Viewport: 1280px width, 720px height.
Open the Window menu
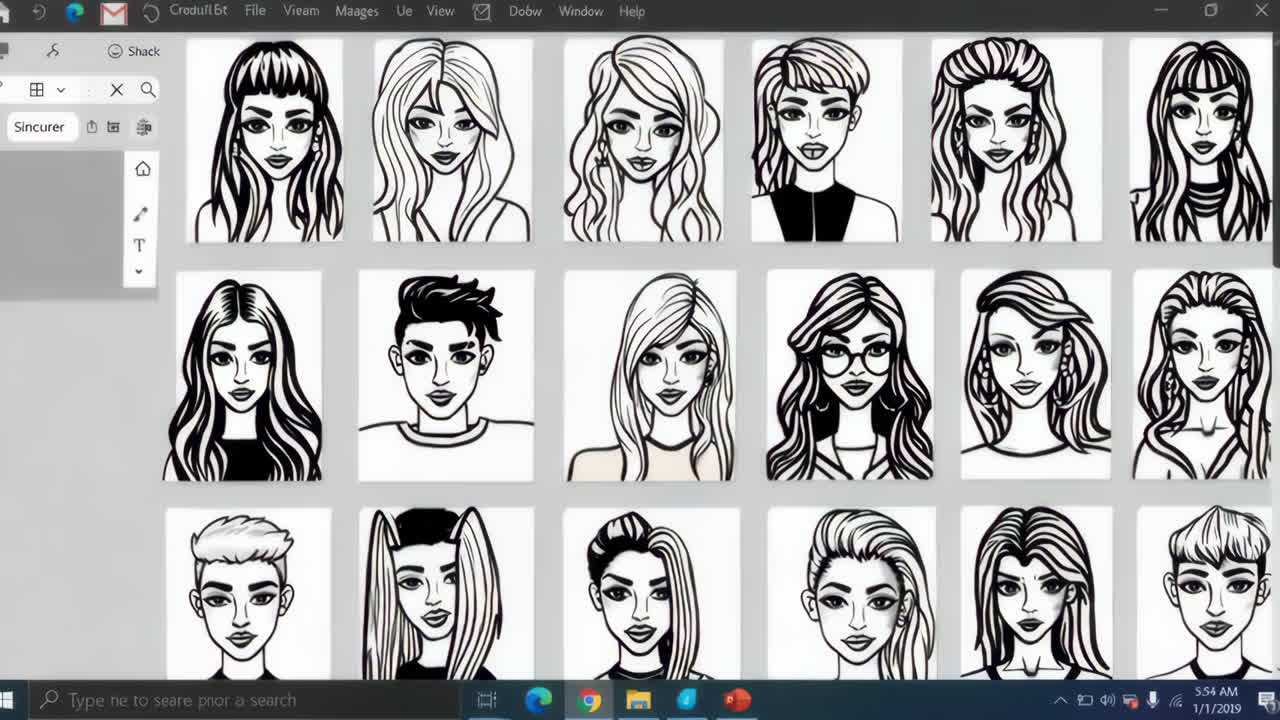(580, 11)
